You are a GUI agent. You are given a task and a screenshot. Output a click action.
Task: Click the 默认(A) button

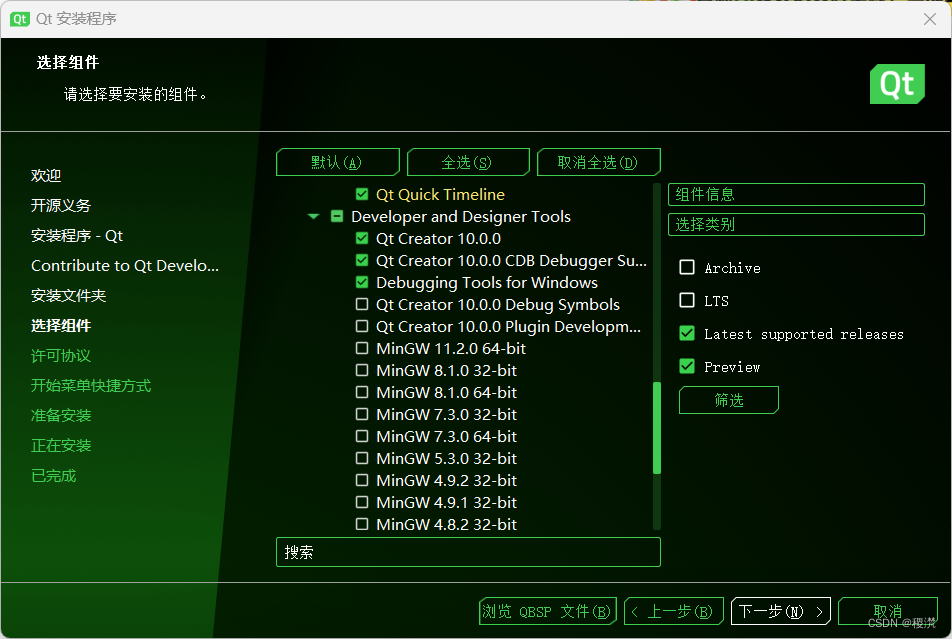(x=338, y=162)
